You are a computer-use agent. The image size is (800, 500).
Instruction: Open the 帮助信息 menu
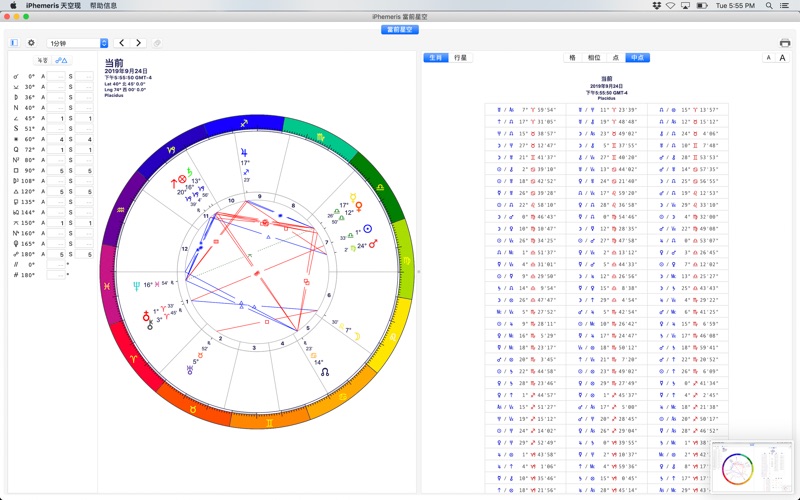tap(103, 5)
